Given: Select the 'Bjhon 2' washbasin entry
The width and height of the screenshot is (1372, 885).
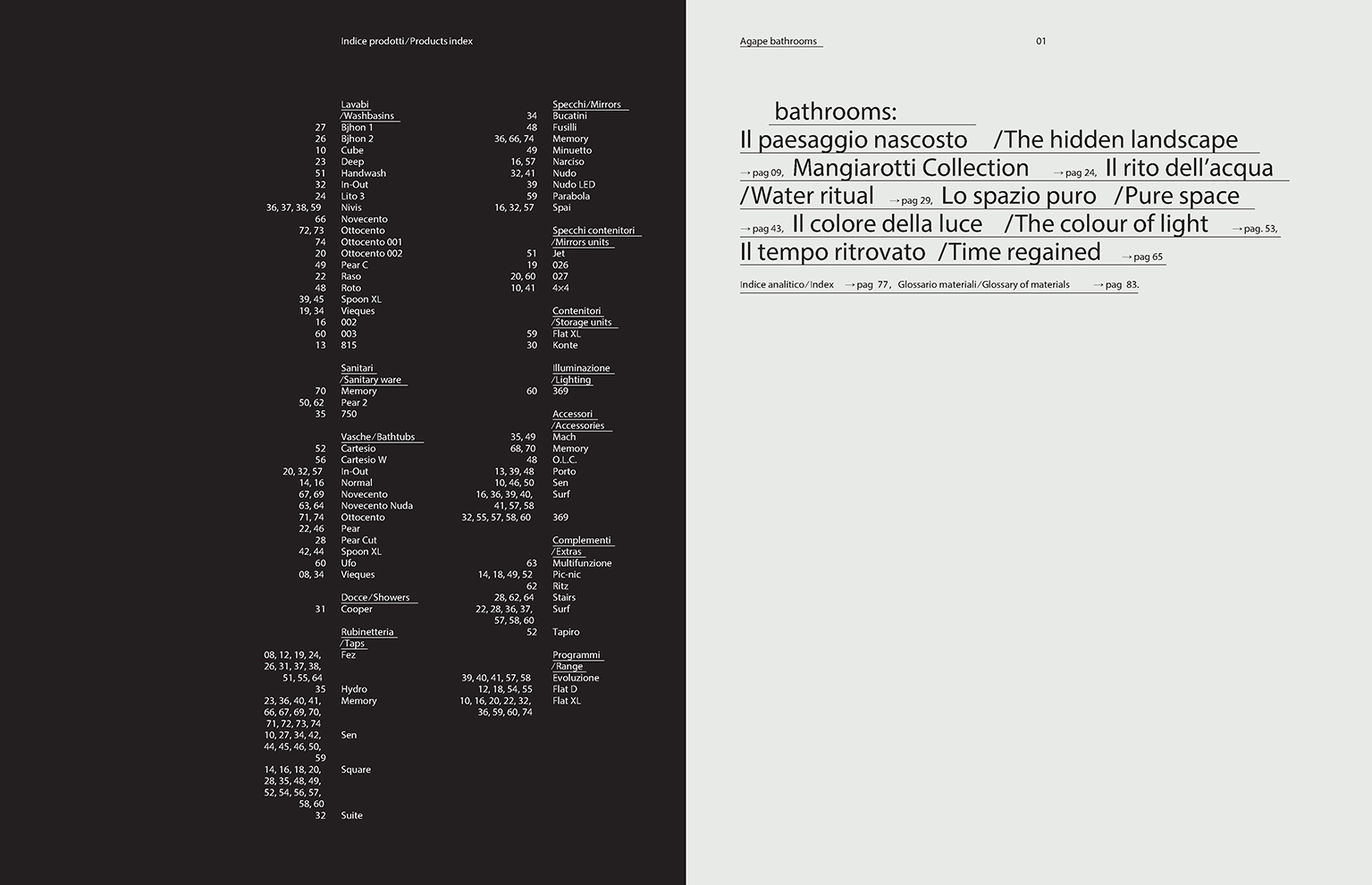Looking at the screenshot, I should pos(357,139).
